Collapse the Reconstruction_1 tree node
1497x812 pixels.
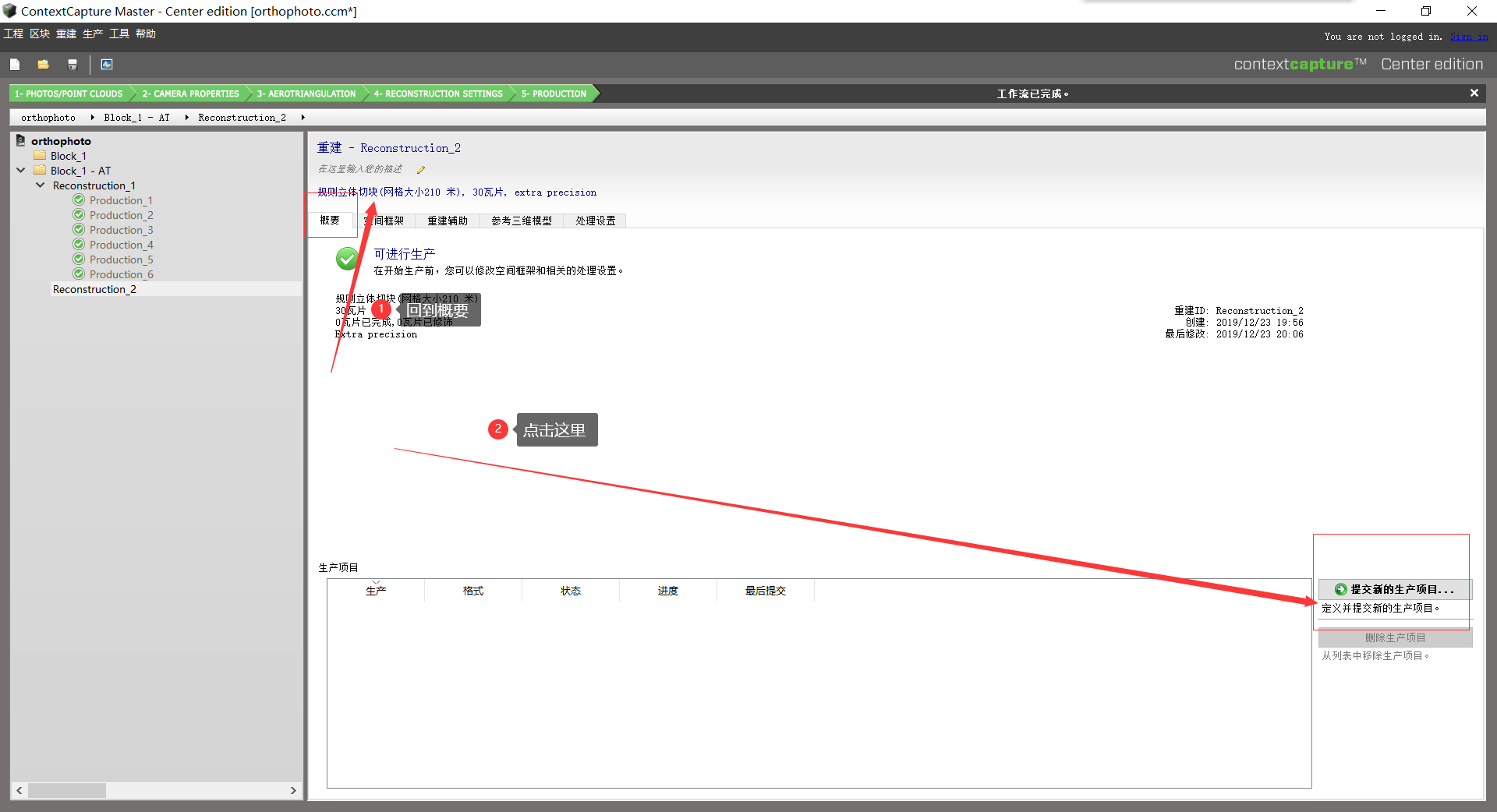[x=41, y=185]
